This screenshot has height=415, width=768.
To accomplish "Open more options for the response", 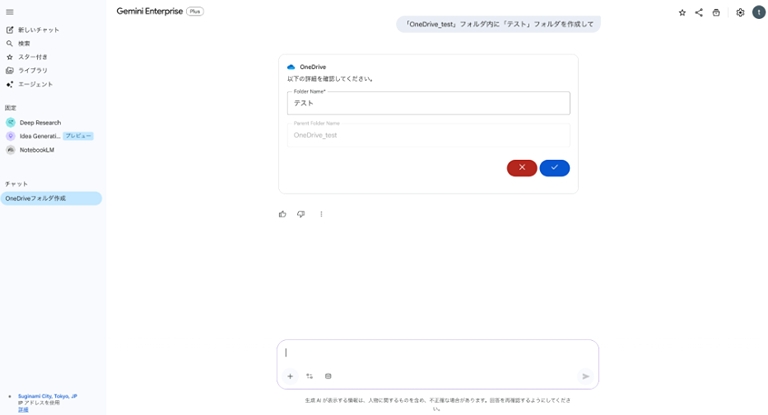I will tap(321, 214).
